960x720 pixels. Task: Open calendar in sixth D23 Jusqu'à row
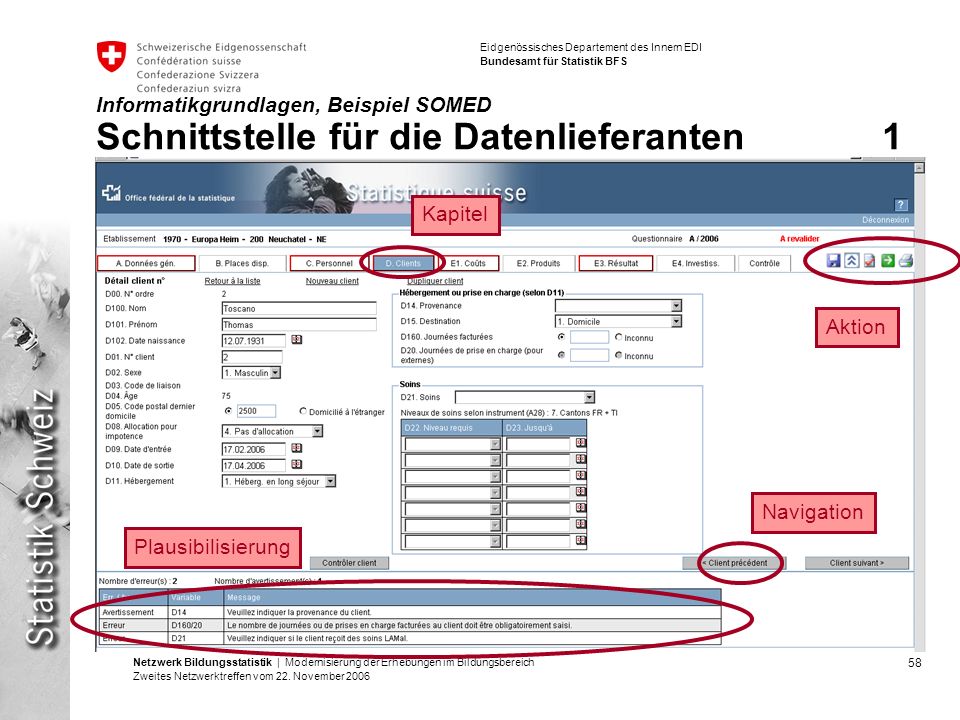pyautogui.click(x=581, y=525)
